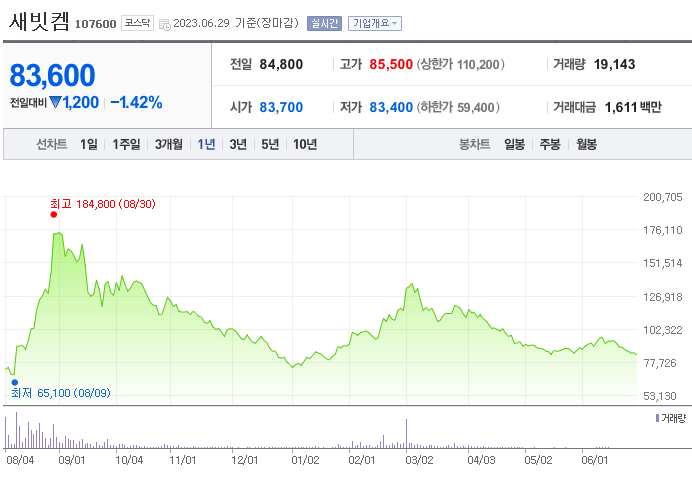Switch to 일봉 candlestick chart

515,144
